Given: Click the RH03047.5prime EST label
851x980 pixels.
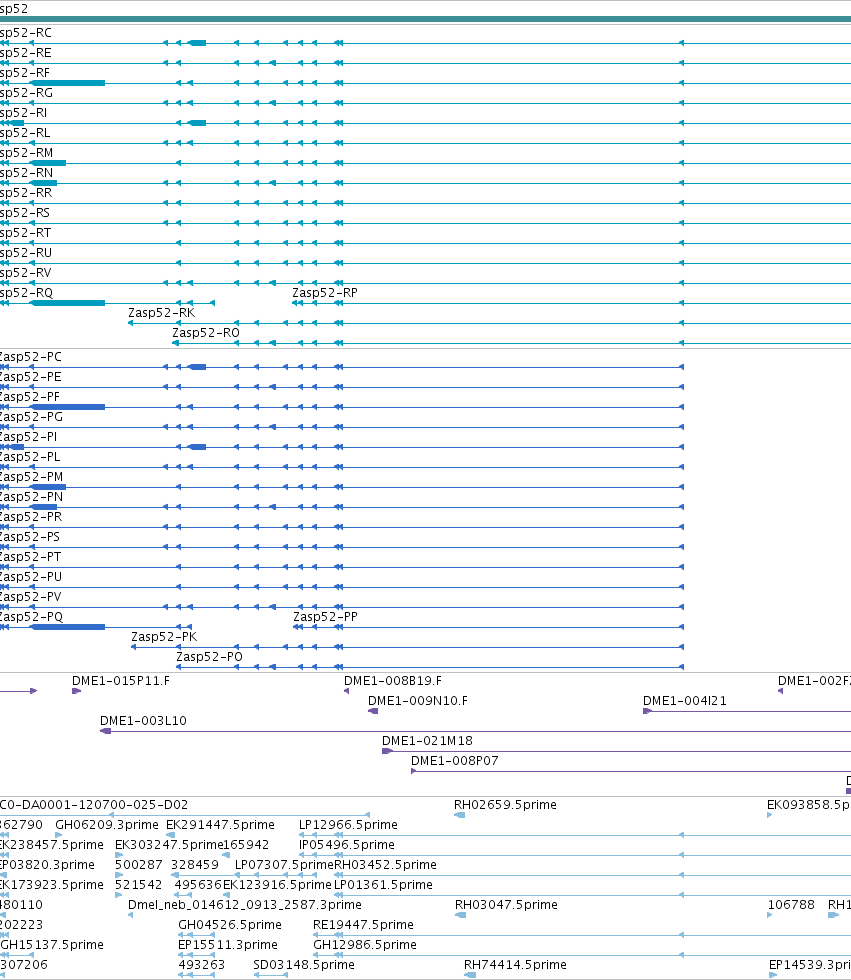Looking at the screenshot, I should coord(506,904).
